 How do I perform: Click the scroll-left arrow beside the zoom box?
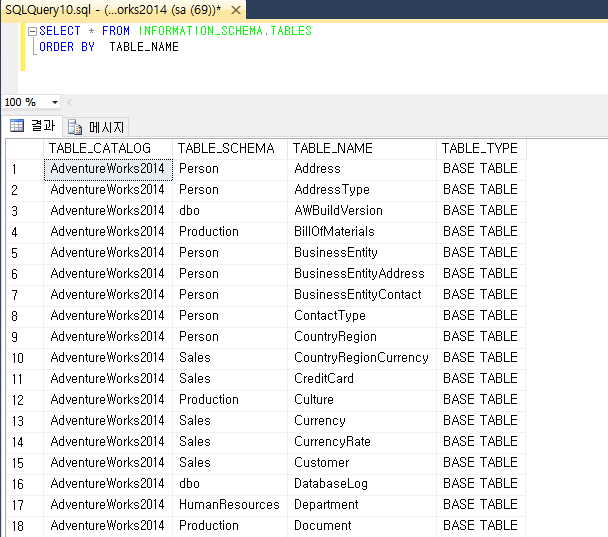point(70,102)
